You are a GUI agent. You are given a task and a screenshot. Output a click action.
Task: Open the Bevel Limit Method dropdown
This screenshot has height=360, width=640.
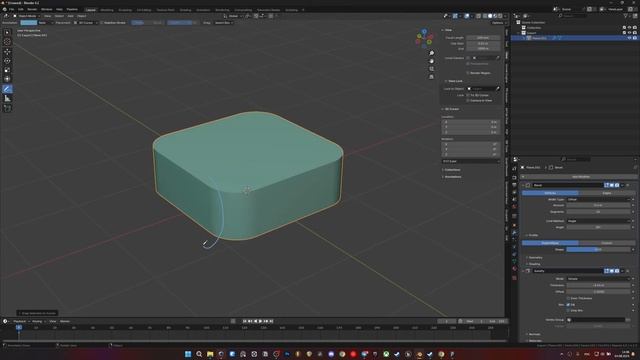(x=598, y=221)
